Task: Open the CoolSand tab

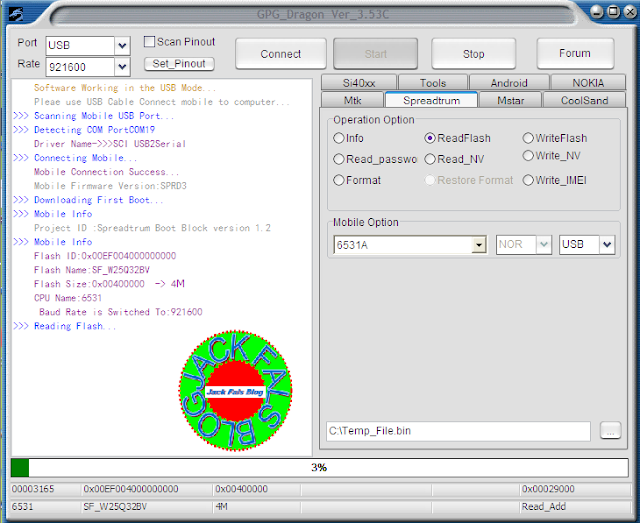Action: tap(584, 100)
